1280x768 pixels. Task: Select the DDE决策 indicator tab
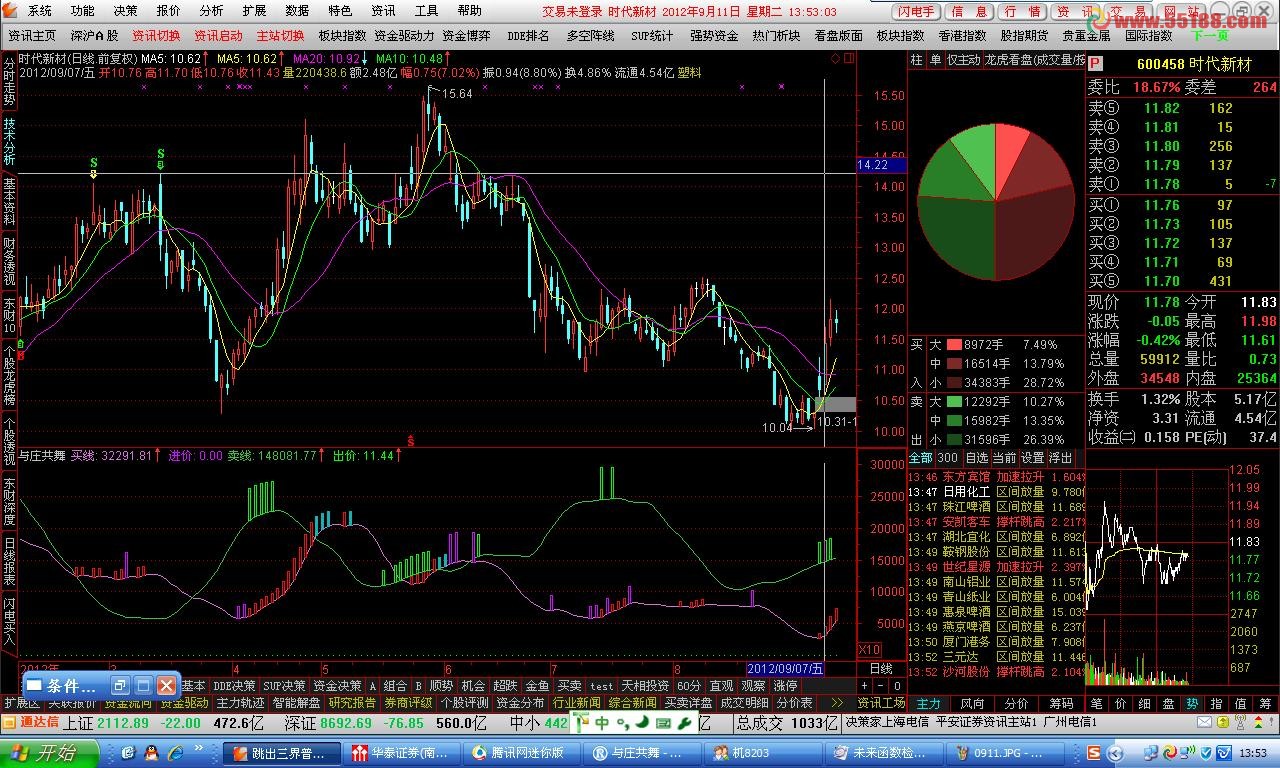(x=234, y=686)
